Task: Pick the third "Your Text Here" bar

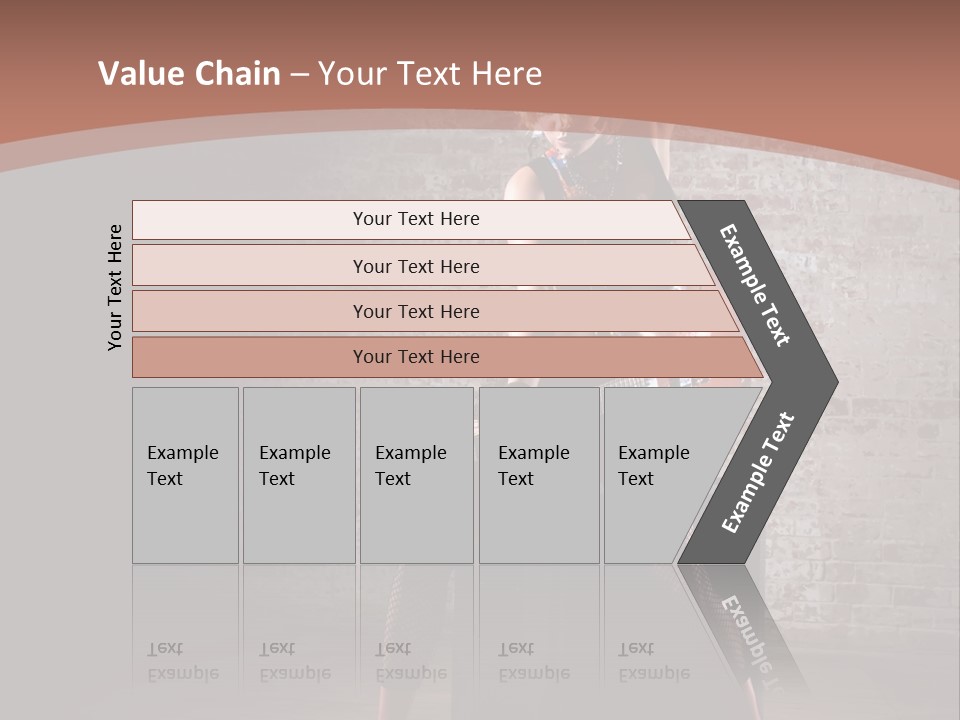Action: coord(416,311)
